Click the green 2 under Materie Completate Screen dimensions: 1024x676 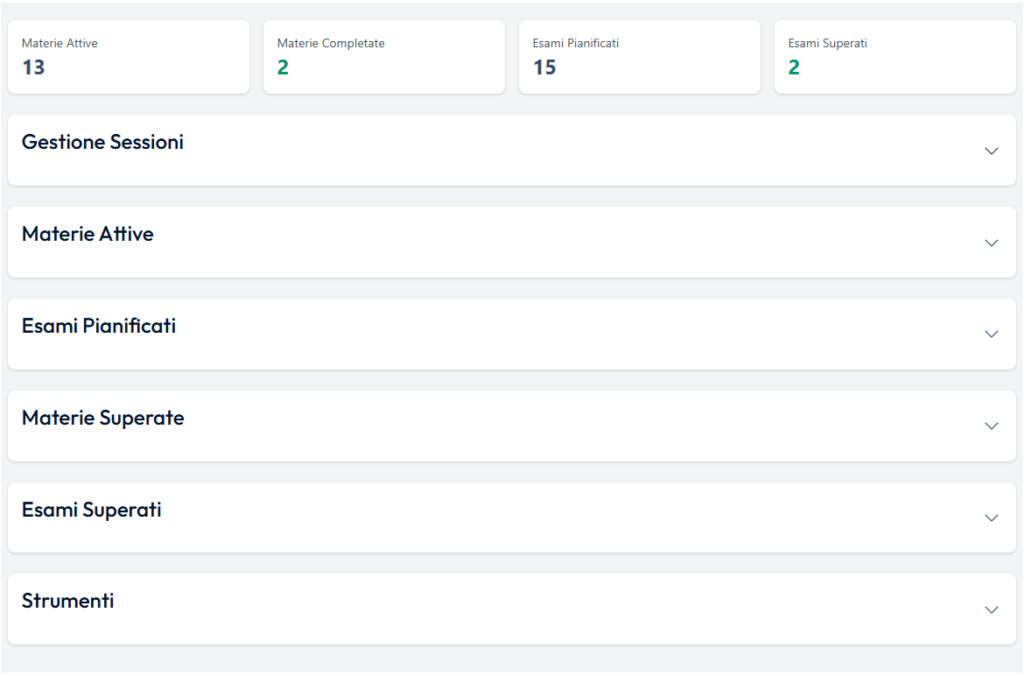point(283,68)
